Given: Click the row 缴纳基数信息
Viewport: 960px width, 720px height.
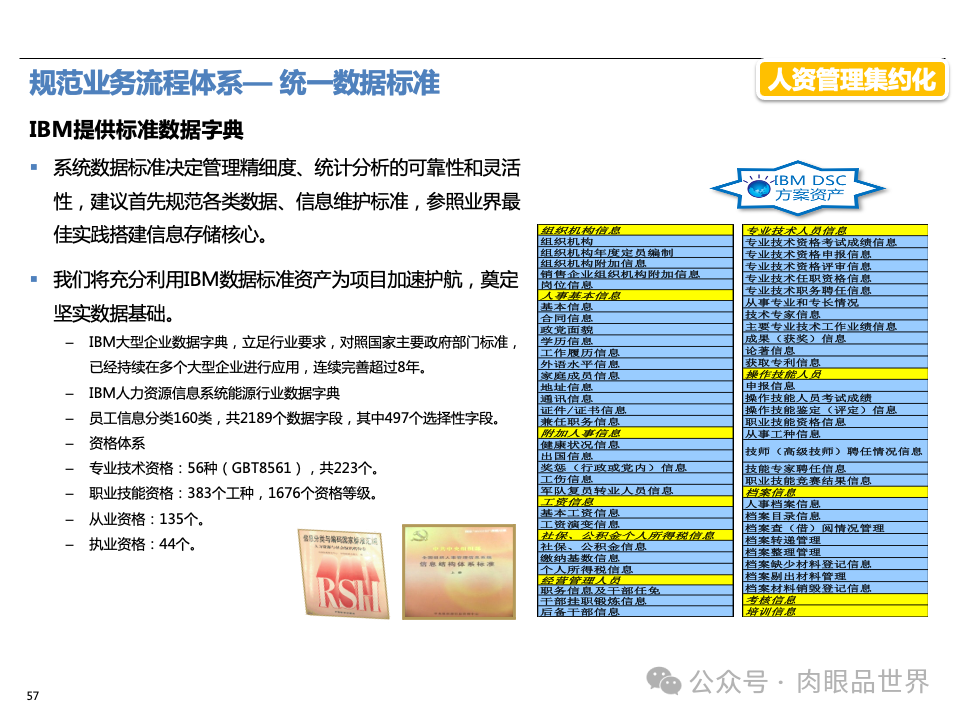Looking at the screenshot, I should click(x=635, y=558).
